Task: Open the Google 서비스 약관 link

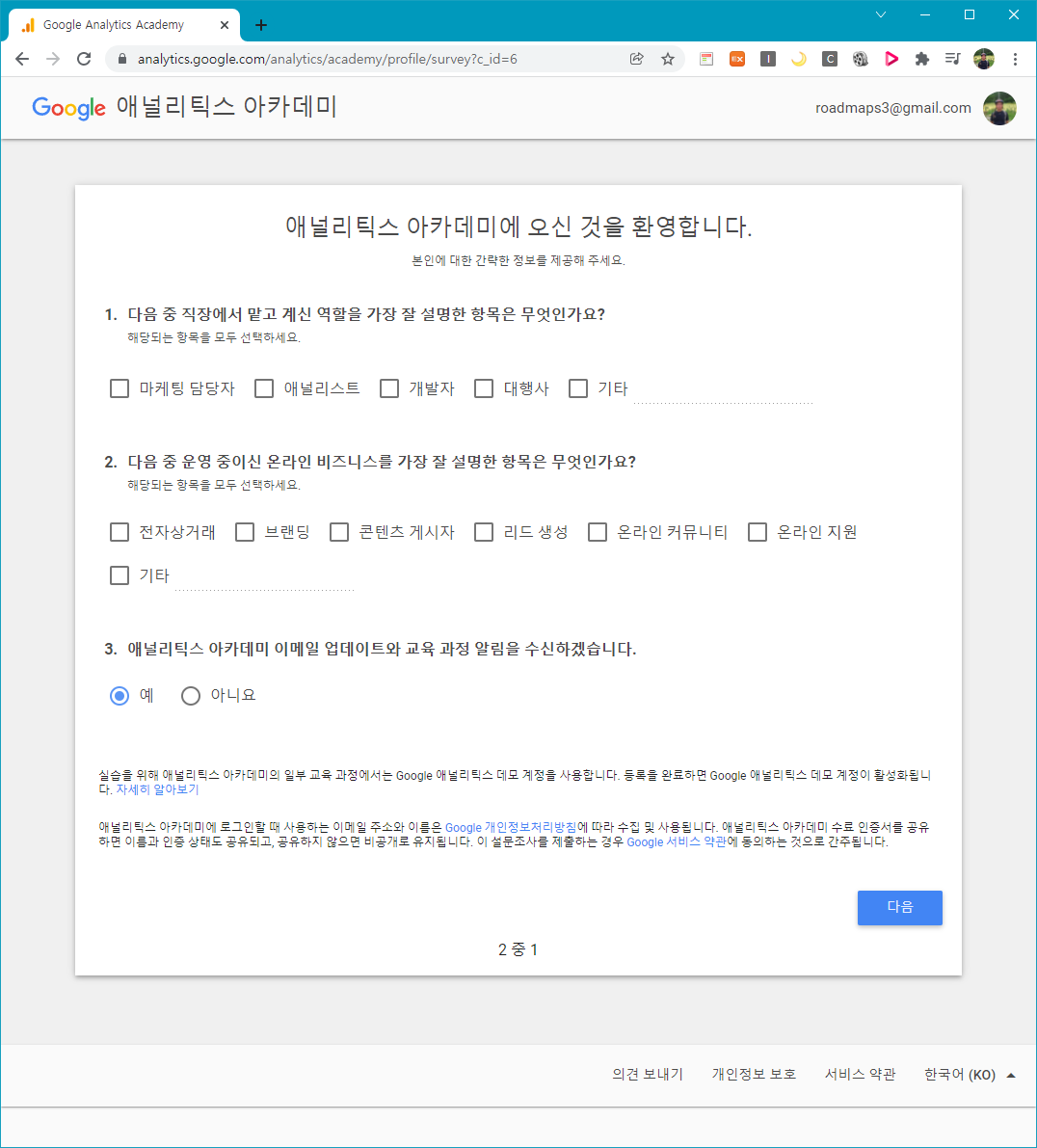Action: point(677,842)
